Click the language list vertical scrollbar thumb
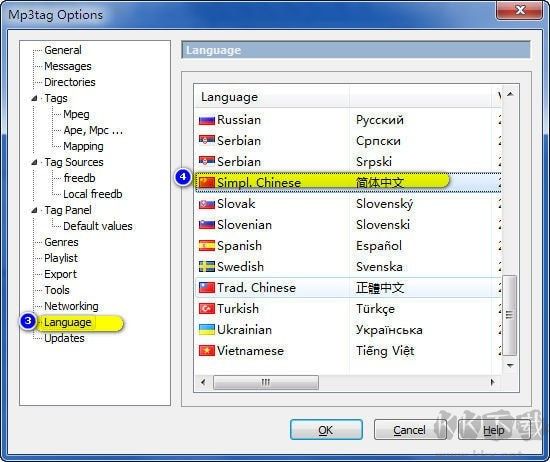This screenshot has width=550, height=462. click(510, 315)
